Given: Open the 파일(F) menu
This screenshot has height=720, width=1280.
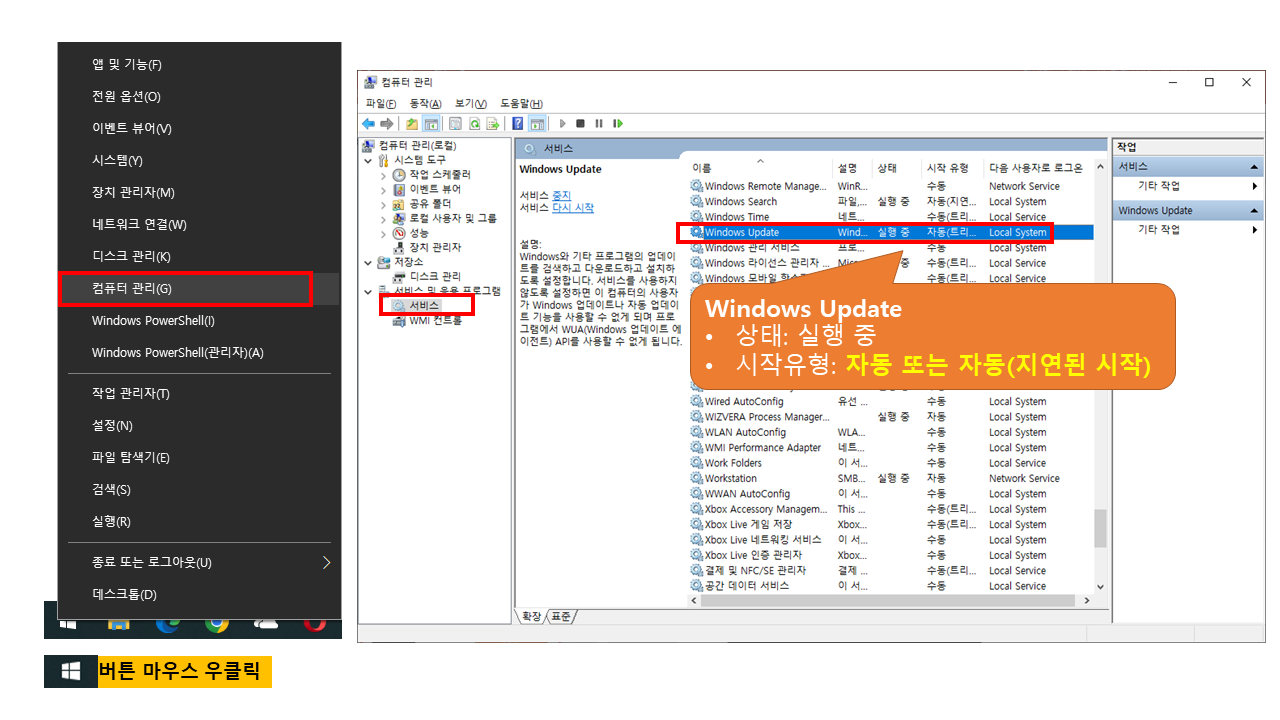Looking at the screenshot, I should (x=381, y=104).
